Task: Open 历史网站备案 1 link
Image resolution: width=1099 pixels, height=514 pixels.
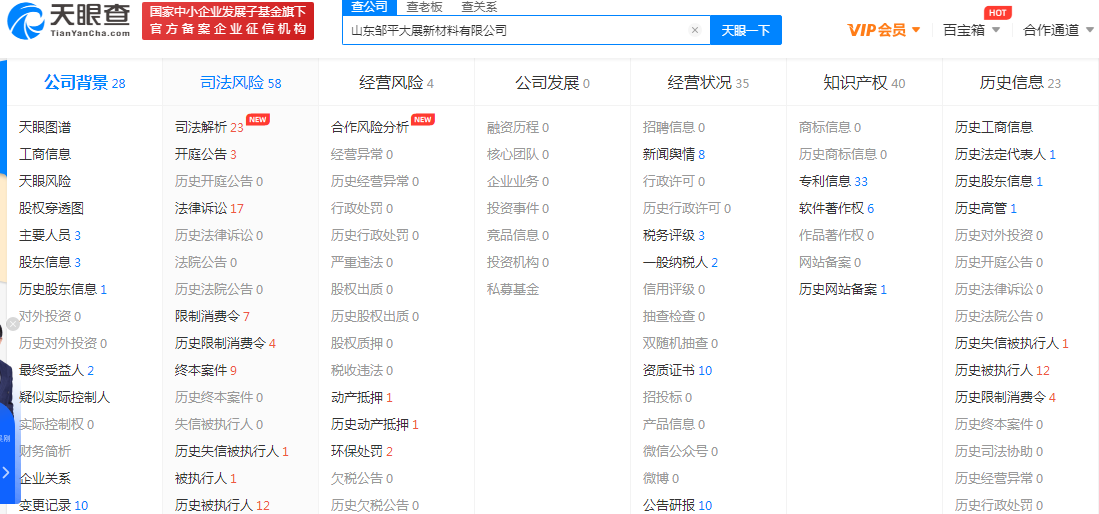Action: point(842,290)
